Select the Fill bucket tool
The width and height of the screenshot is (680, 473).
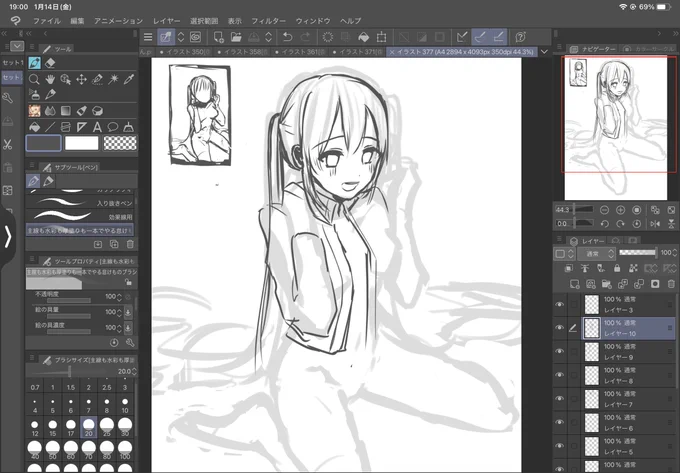34,127
